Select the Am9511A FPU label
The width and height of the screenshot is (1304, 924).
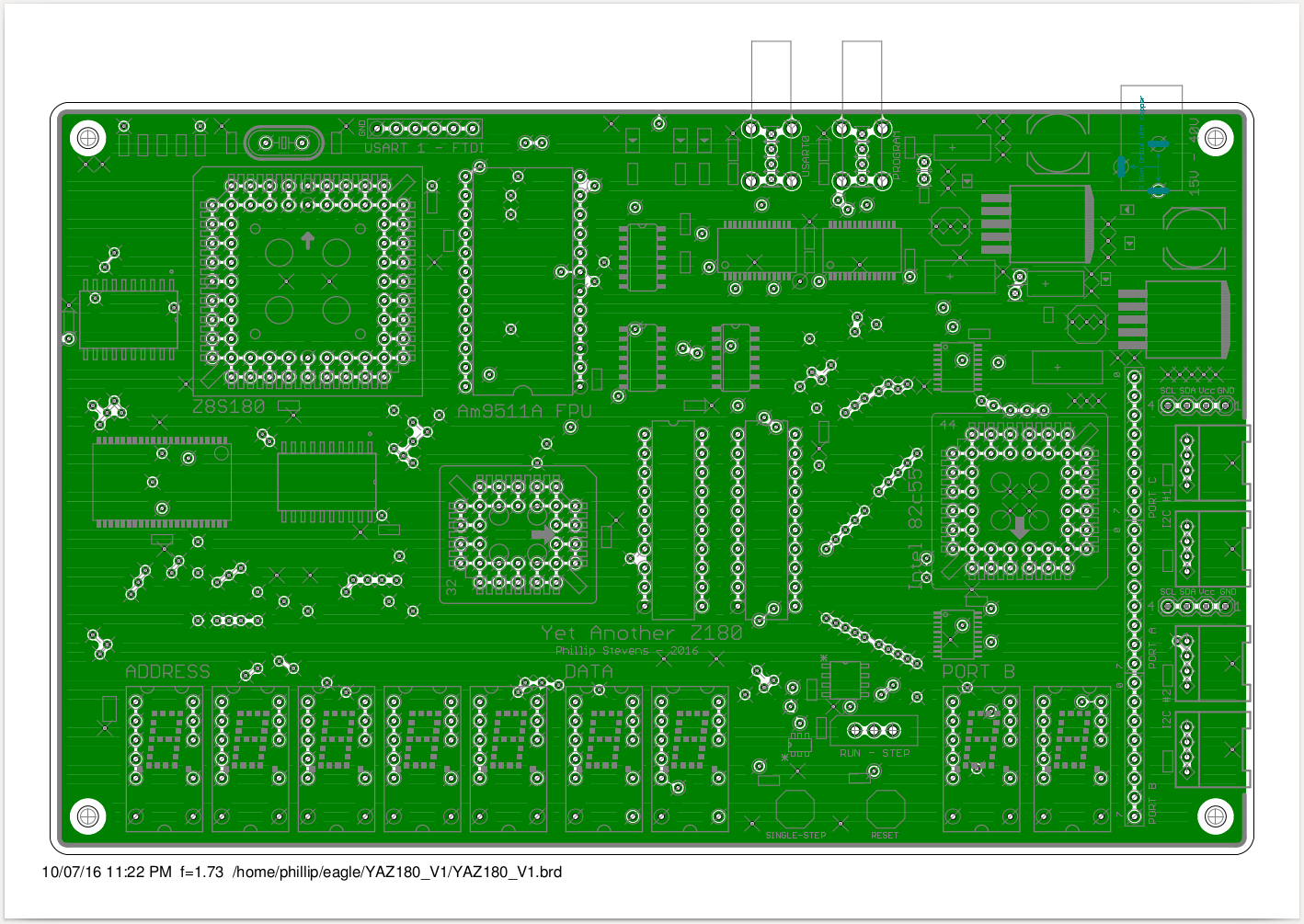[524, 411]
